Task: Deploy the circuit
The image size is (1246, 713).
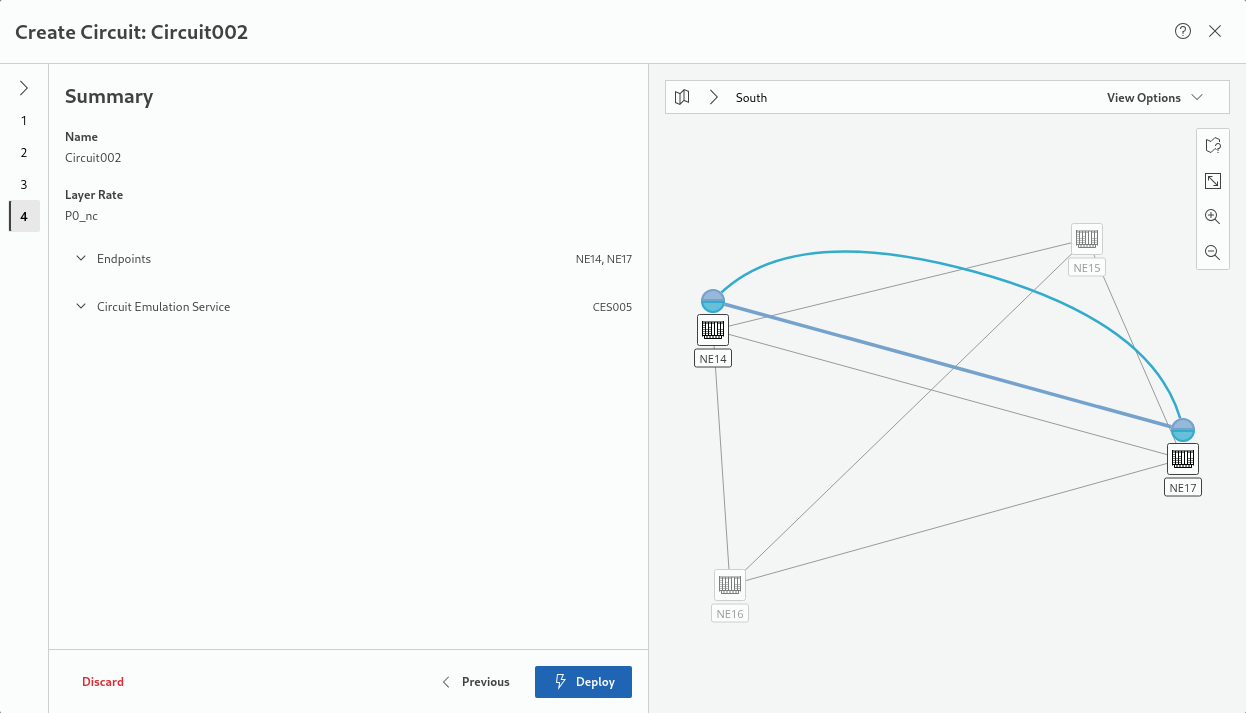Action: 583,682
